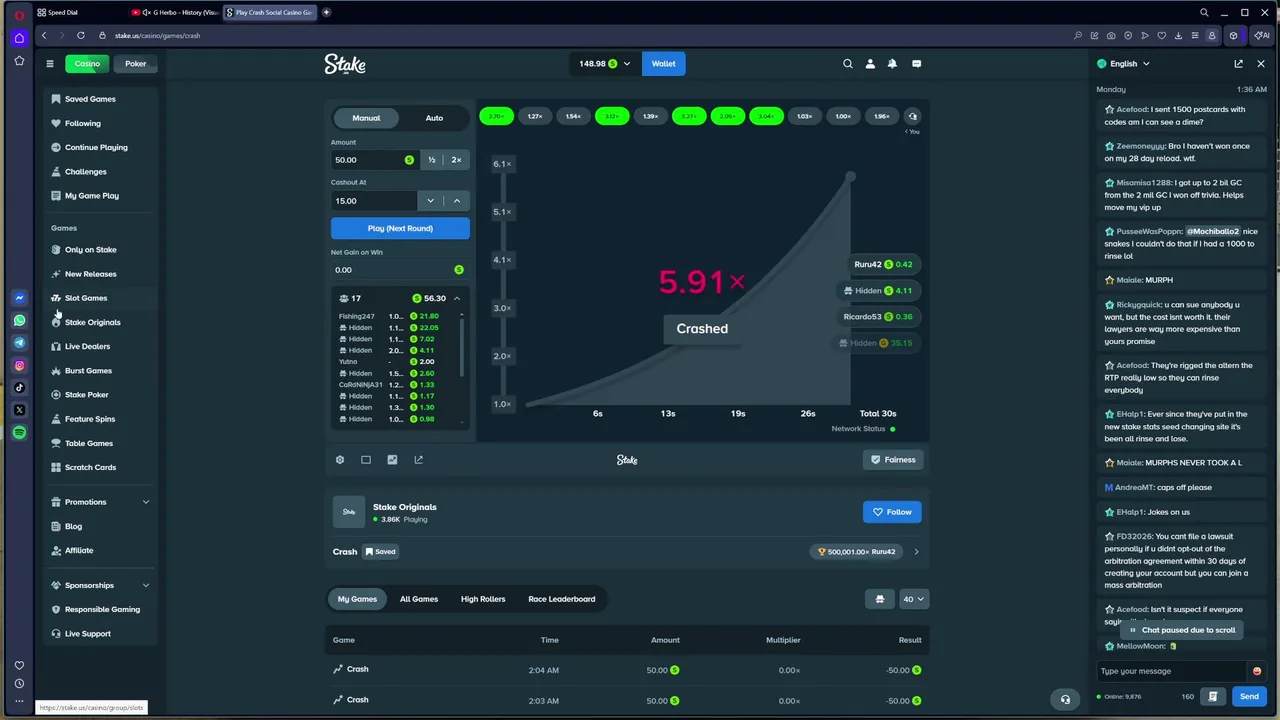Image resolution: width=1280 pixels, height=720 pixels.
Task: Open the round history icon after 1.96×
Action: tap(912, 116)
